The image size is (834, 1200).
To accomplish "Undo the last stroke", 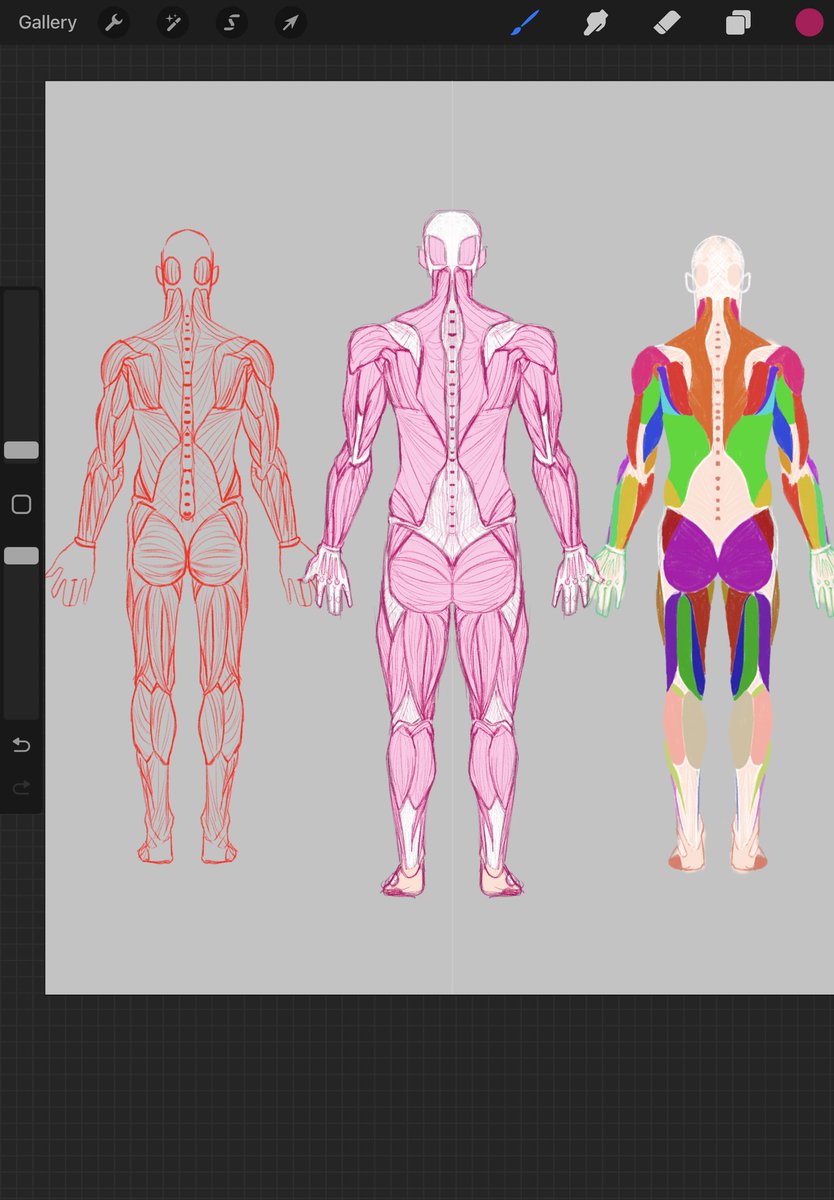I will pyautogui.click(x=21, y=745).
